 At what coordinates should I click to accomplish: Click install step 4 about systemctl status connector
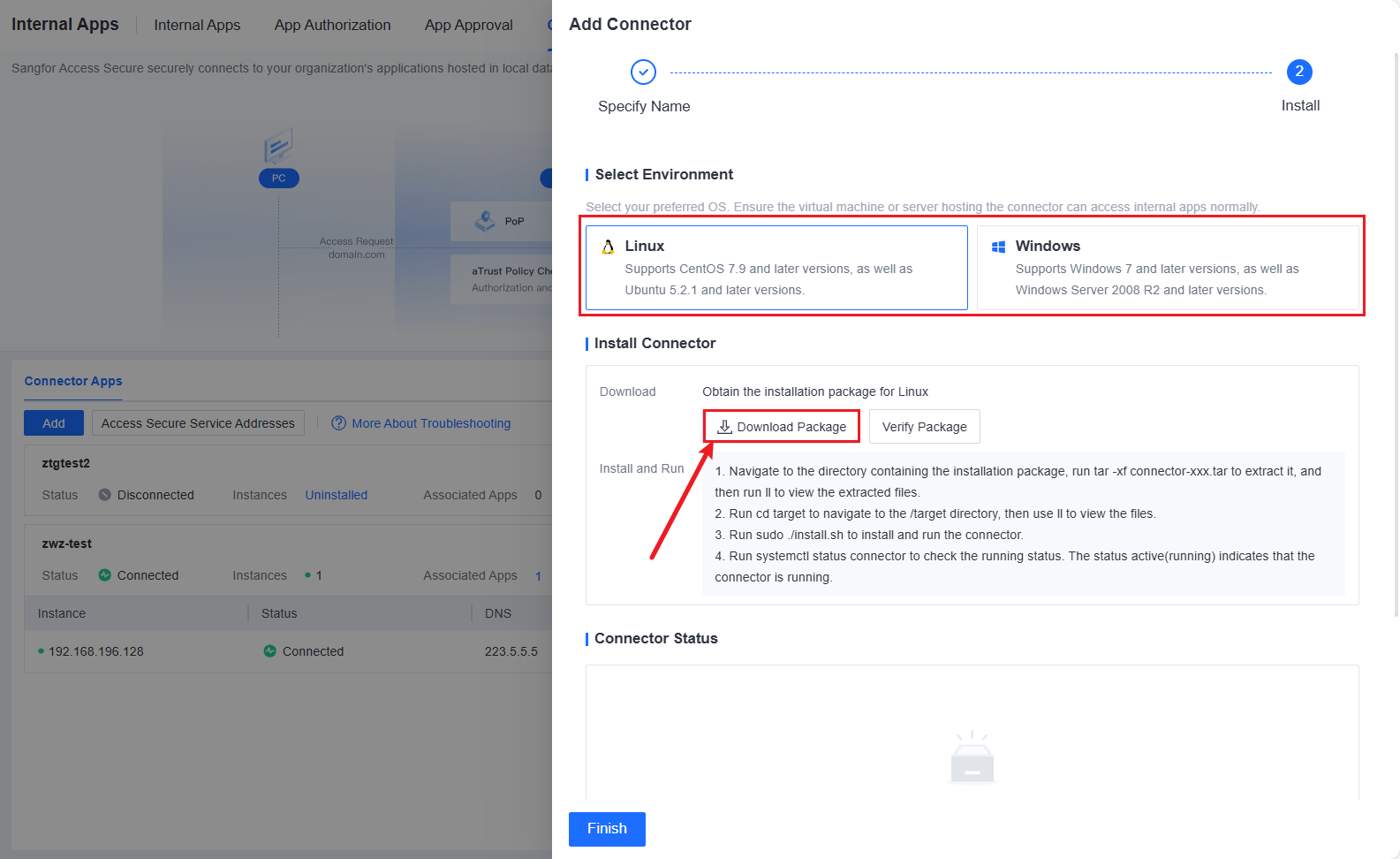pyautogui.click(x=1015, y=566)
